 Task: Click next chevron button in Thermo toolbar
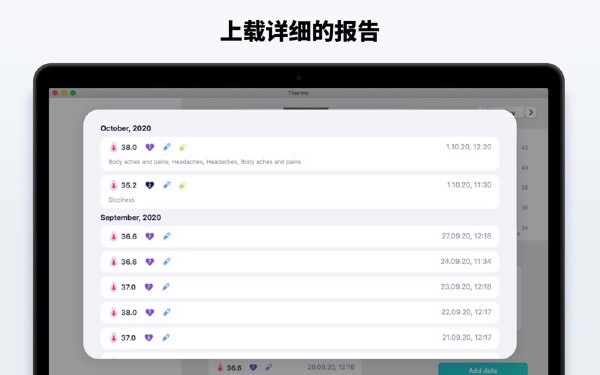click(530, 112)
